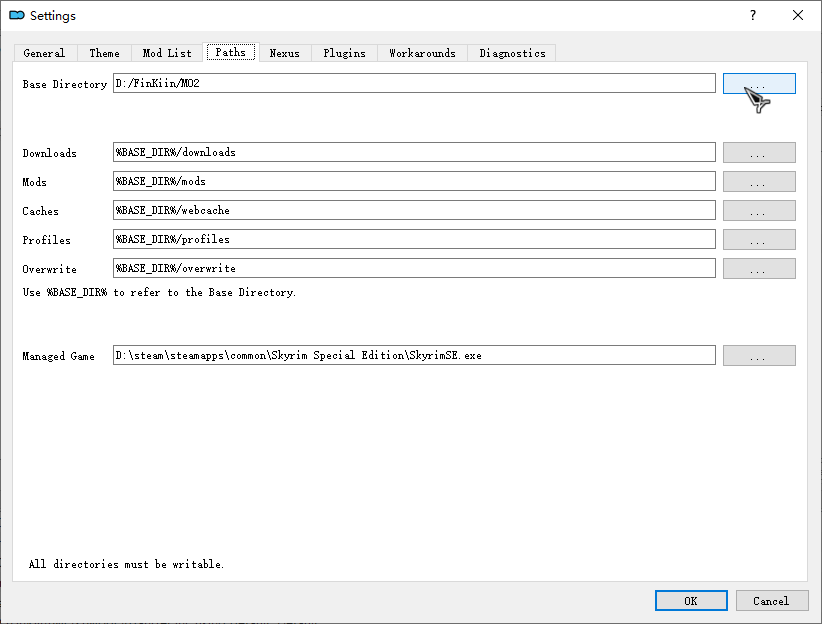
Task: Switch to the General tab
Action: click(x=45, y=53)
